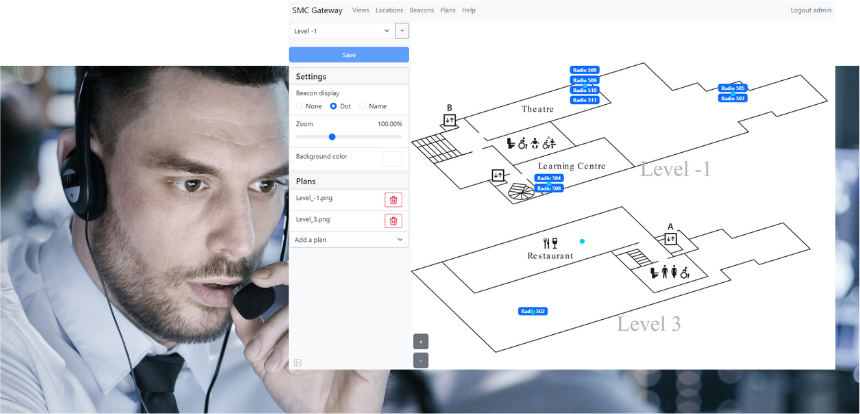Select the Radio 502 beacon label
This screenshot has height=414, width=860.
(x=533, y=311)
